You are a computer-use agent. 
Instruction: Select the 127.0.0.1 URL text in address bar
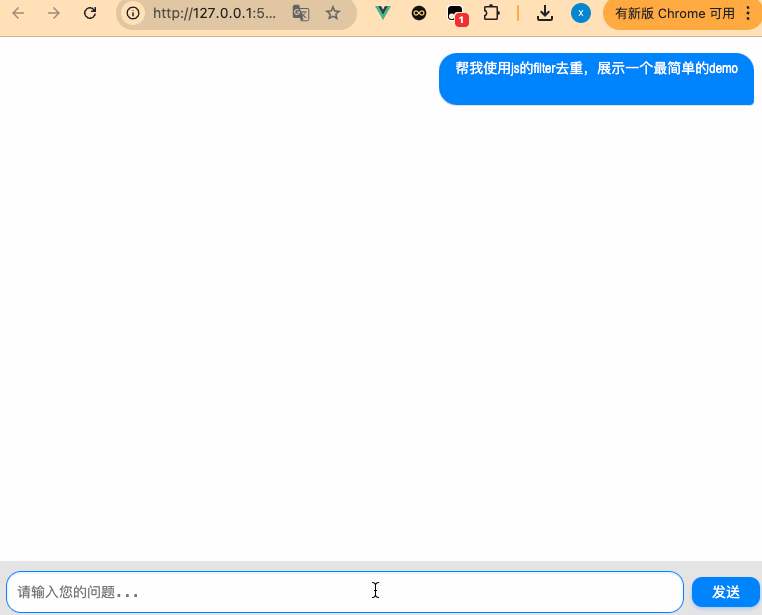[x=214, y=13]
